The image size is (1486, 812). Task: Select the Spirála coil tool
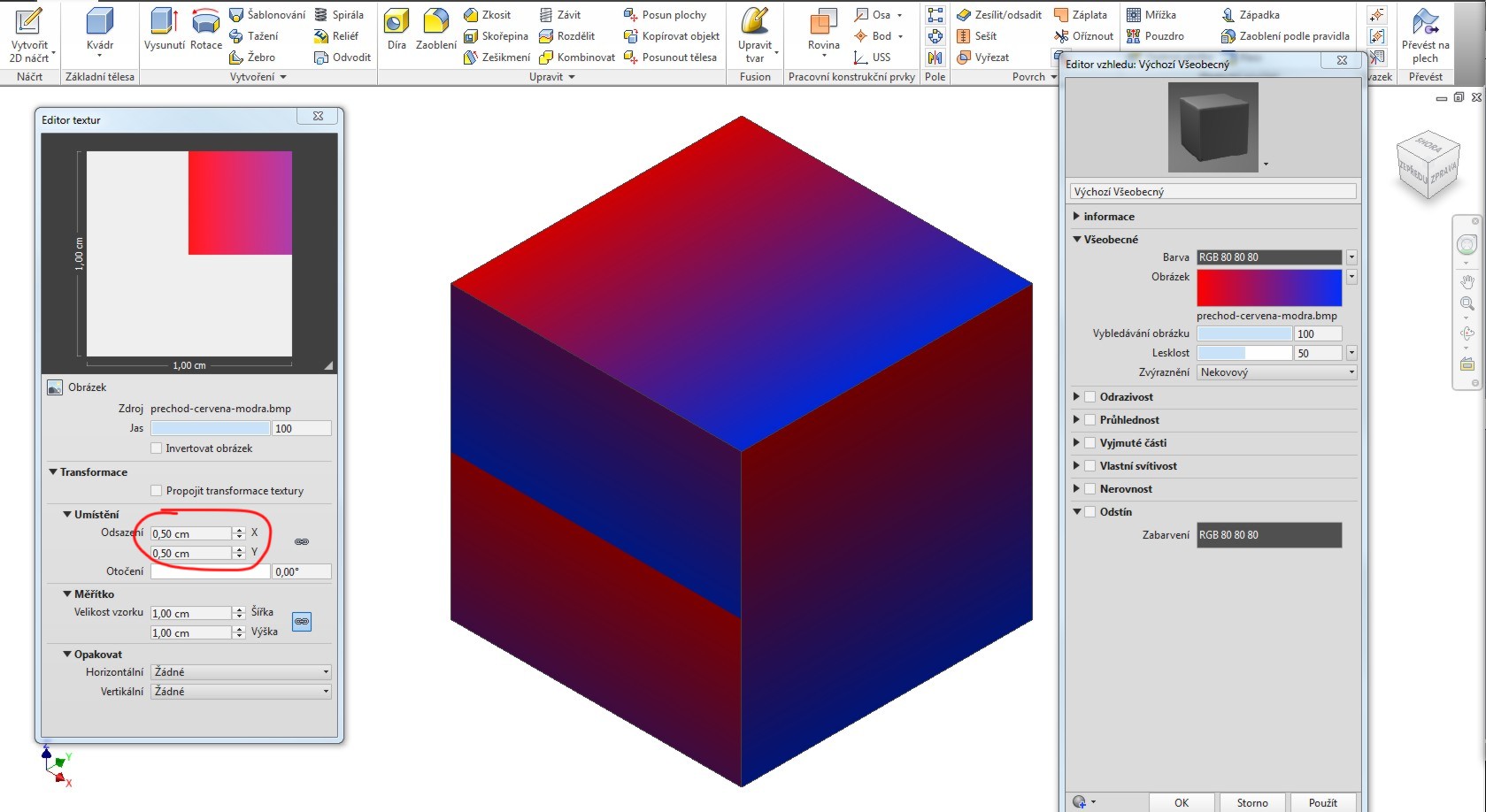pyautogui.click(x=339, y=15)
